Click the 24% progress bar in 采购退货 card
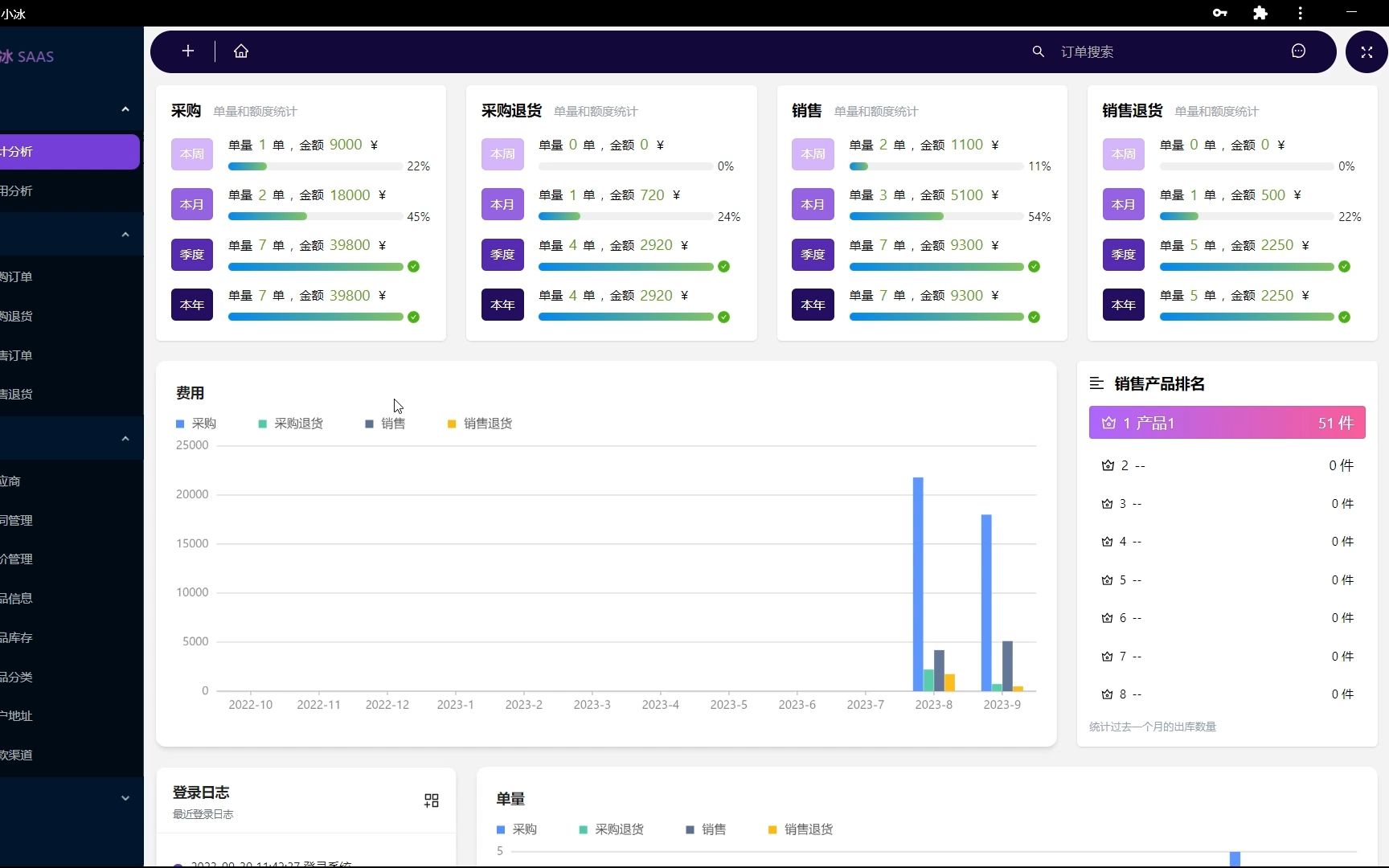 click(625, 217)
